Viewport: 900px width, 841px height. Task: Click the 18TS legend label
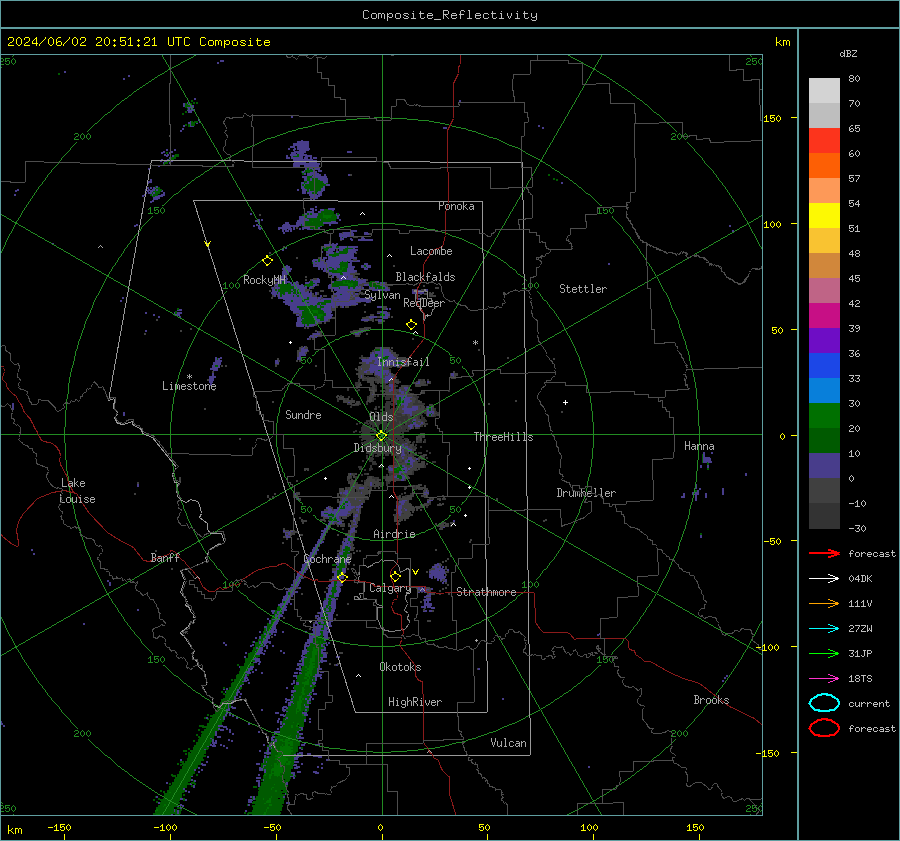(860, 679)
